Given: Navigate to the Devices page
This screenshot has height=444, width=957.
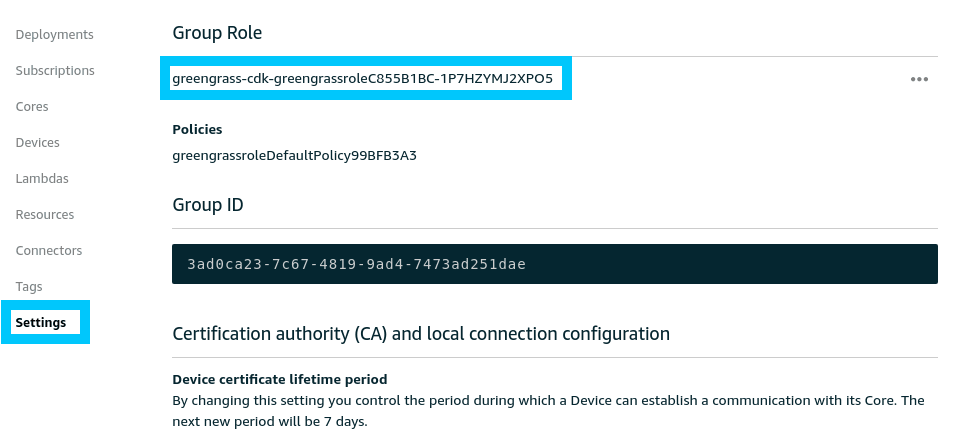Looking at the screenshot, I should click(38, 143).
